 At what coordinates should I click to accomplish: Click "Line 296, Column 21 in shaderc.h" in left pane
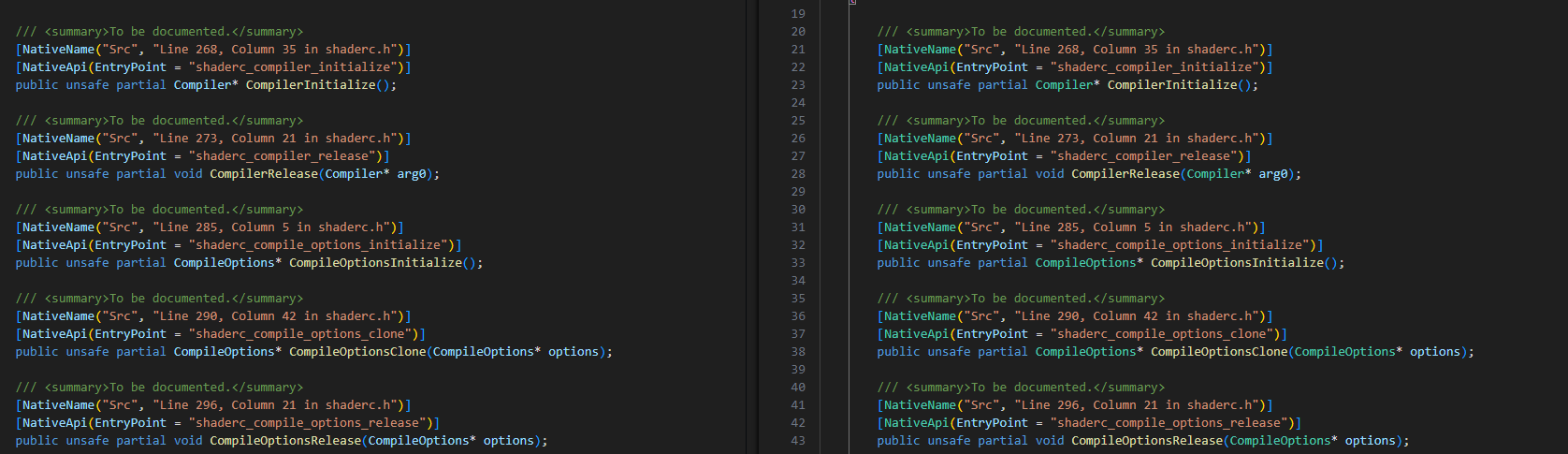click(x=275, y=405)
